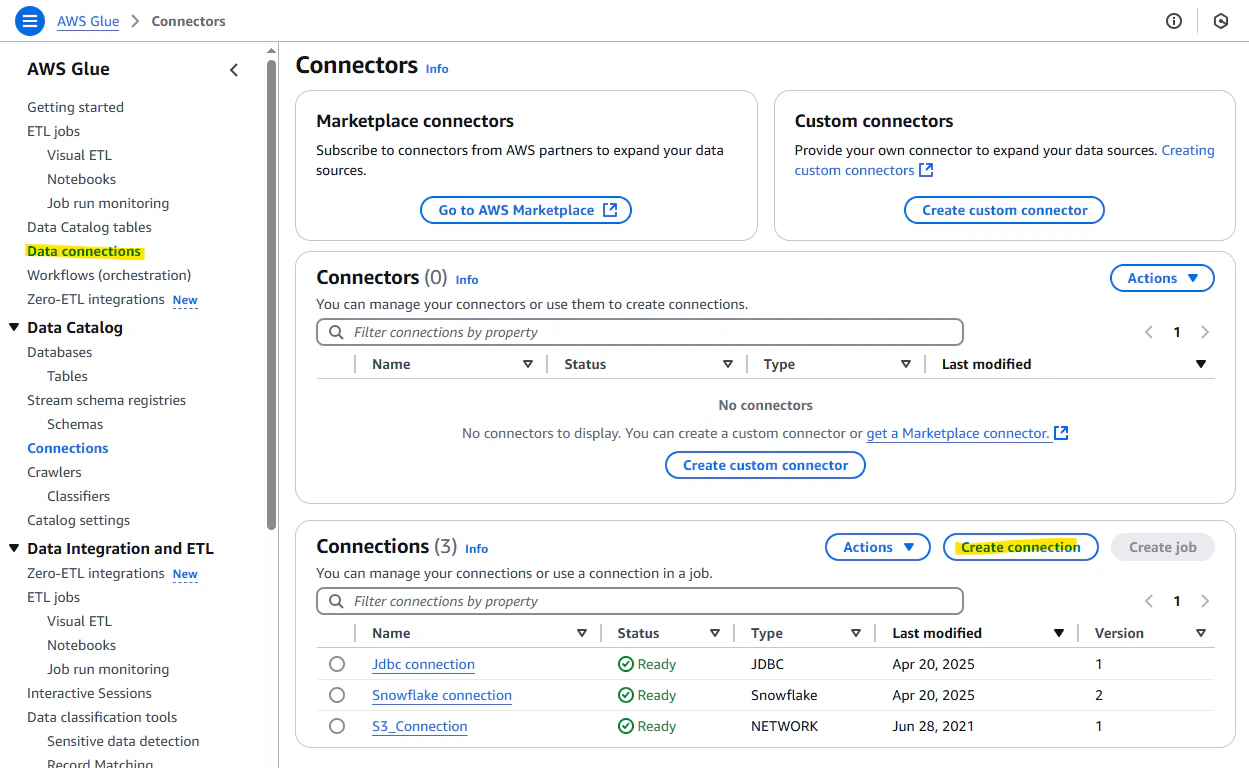
Task: Sort Connections by Last modified arrow
Action: point(1059,633)
